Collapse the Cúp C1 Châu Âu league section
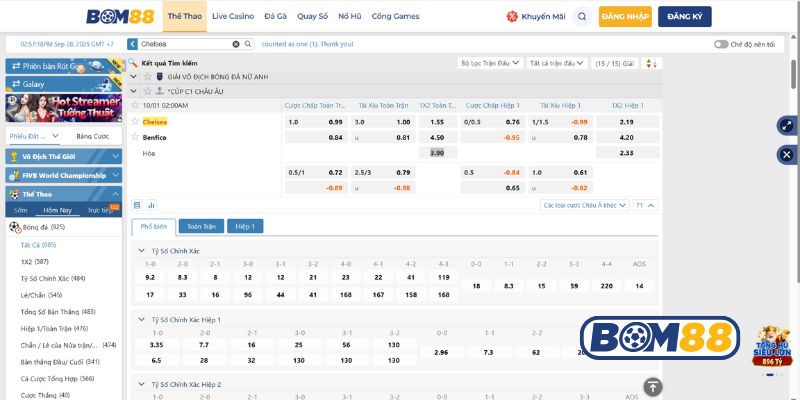Viewport: 800px width, 400px height. coord(135,91)
